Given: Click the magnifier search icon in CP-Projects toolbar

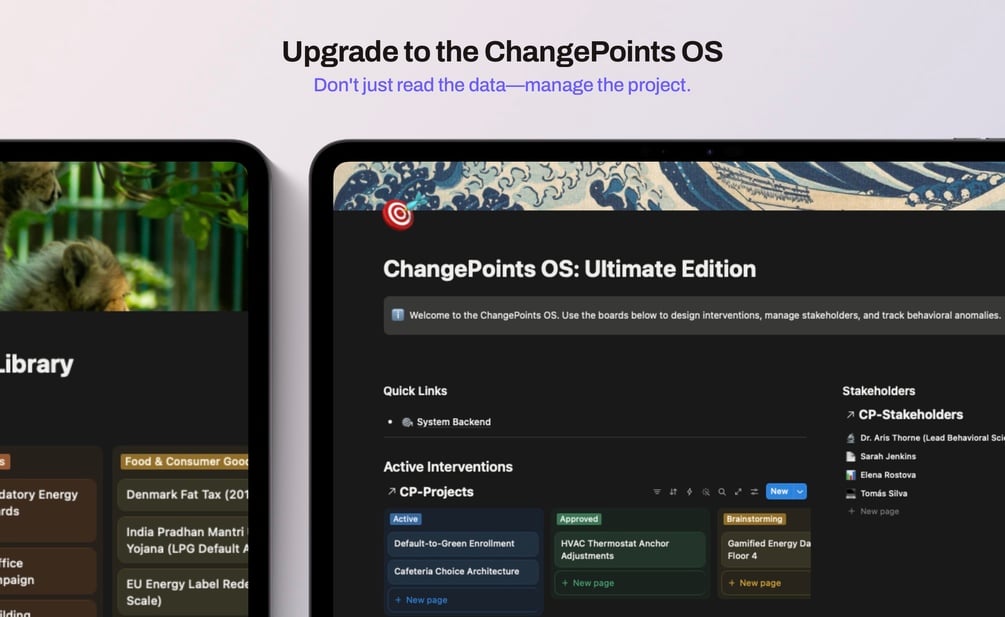Looking at the screenshot, I should (x=722, y=492).
